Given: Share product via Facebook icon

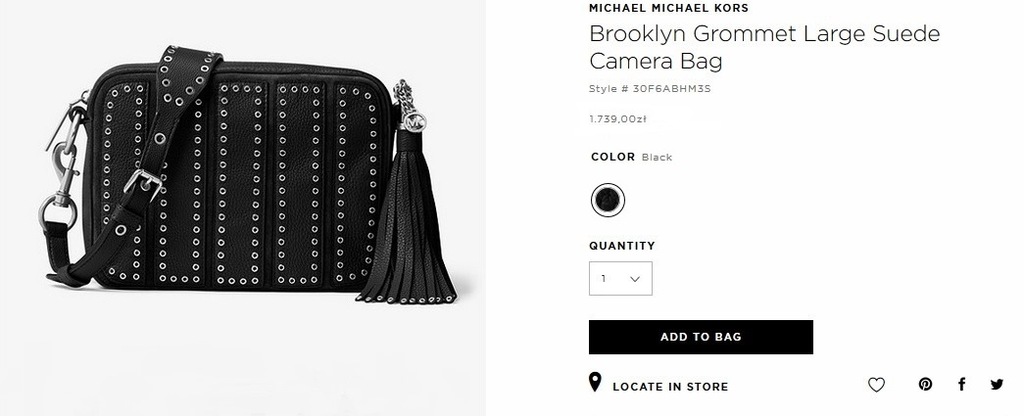Looking at the screenshot, I should [961, 384].
